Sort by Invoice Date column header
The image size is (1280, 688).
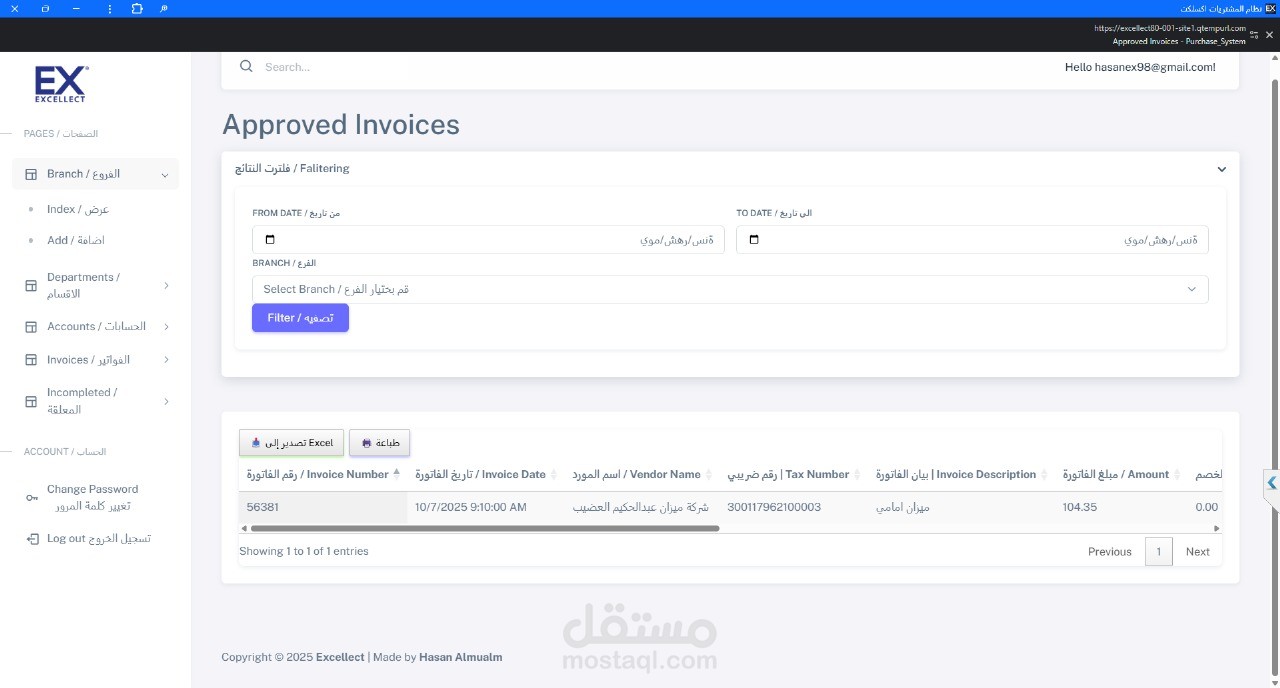[x=485, y=474]
